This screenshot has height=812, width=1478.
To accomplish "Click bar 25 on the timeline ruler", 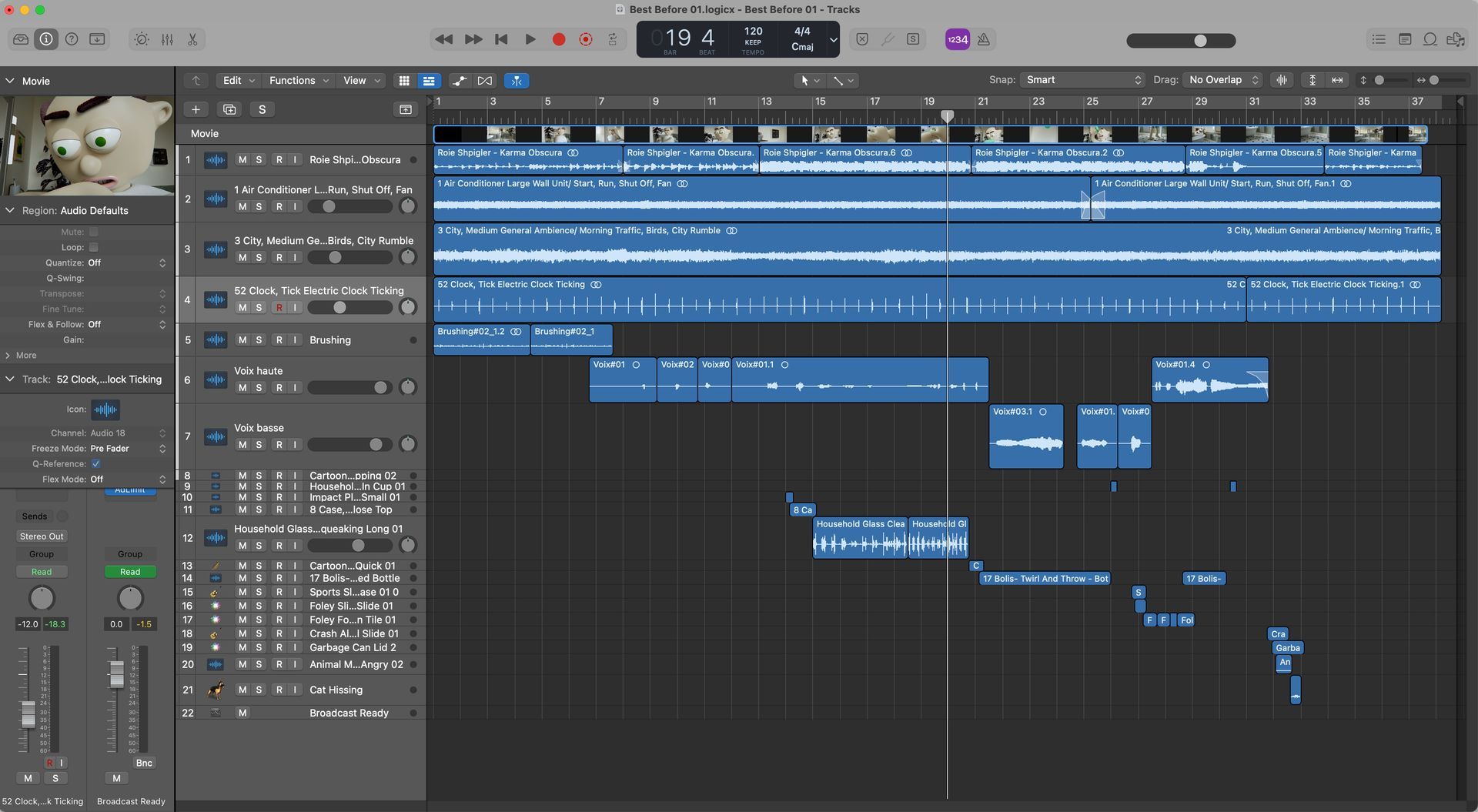I will [x=1092, y=102].
